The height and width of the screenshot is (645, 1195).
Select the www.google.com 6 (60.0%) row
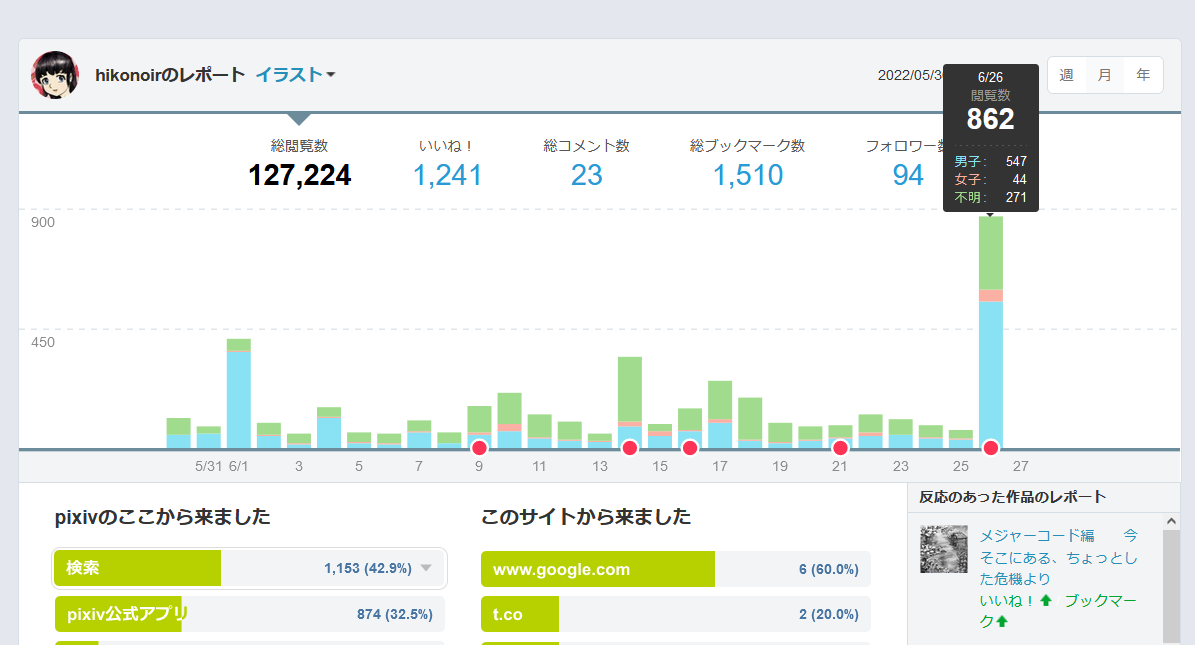point(675,569)
